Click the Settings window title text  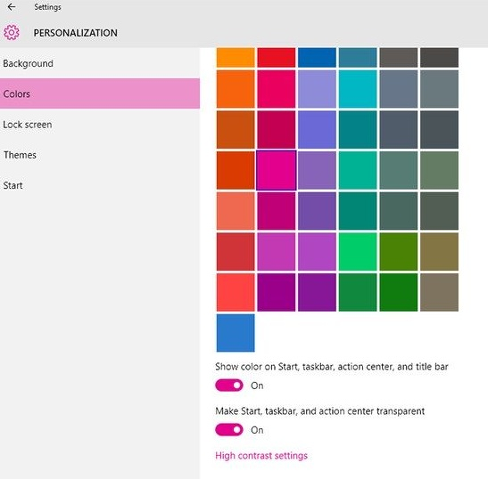(x=48, y=7)
